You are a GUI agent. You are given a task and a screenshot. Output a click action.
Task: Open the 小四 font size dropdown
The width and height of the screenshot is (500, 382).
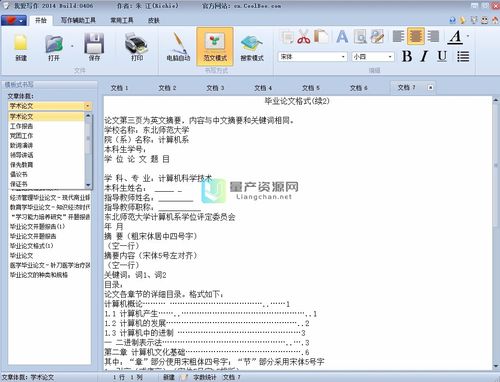[390, 57]
